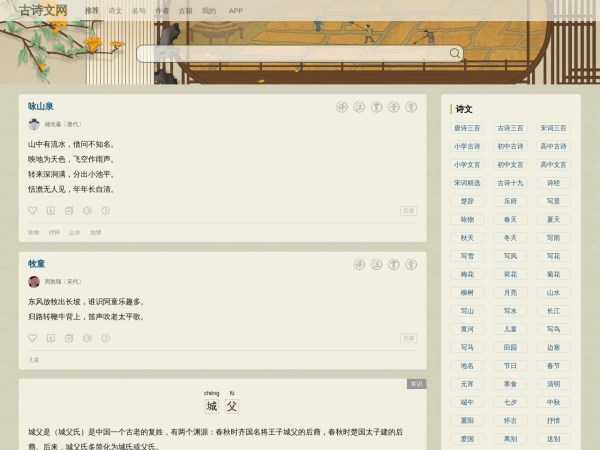Copy the poem 咏山泉 using copy icon
This screenshot has height=450, width=600.
tap(69, 211)
